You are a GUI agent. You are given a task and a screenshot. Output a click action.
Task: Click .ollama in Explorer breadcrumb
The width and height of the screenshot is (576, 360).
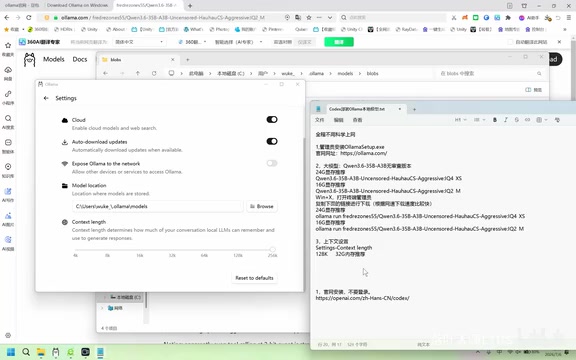click(x=316, y=73)
